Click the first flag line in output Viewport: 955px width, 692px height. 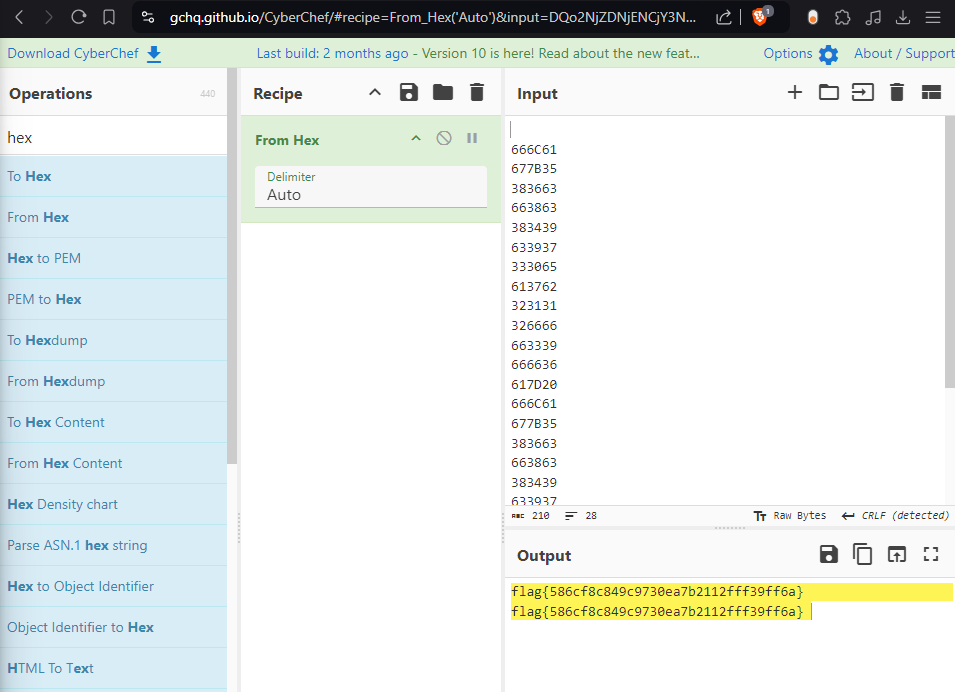click(x=657, y=591)
